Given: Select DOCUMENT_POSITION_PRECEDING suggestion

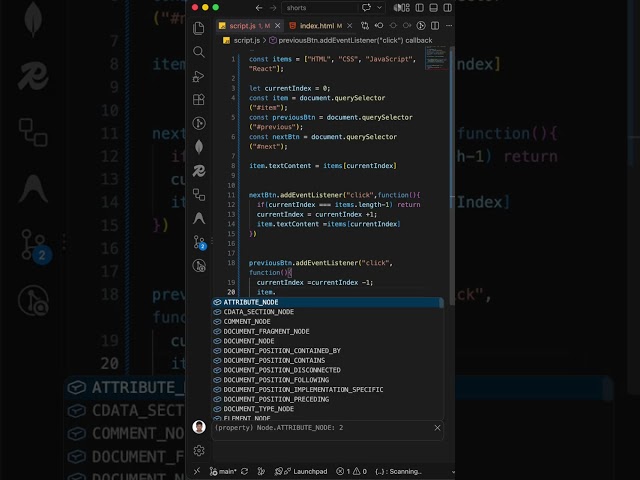Looking at the screenshot, I should [x=327, y=399].
